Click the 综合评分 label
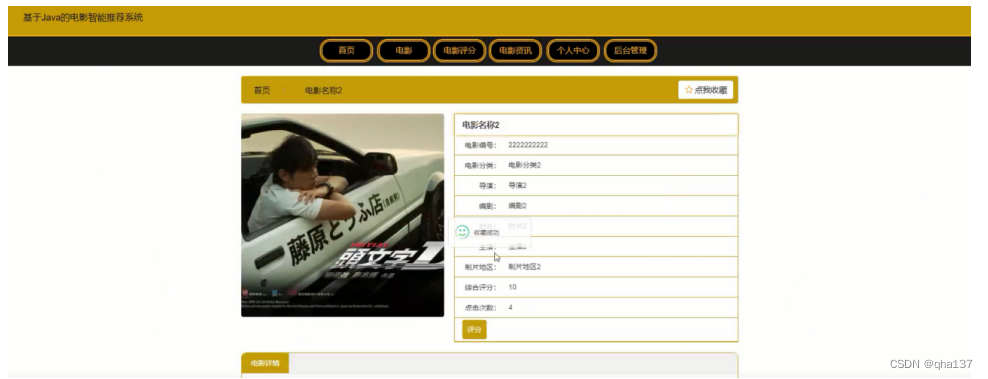 [x=481, y=287]
